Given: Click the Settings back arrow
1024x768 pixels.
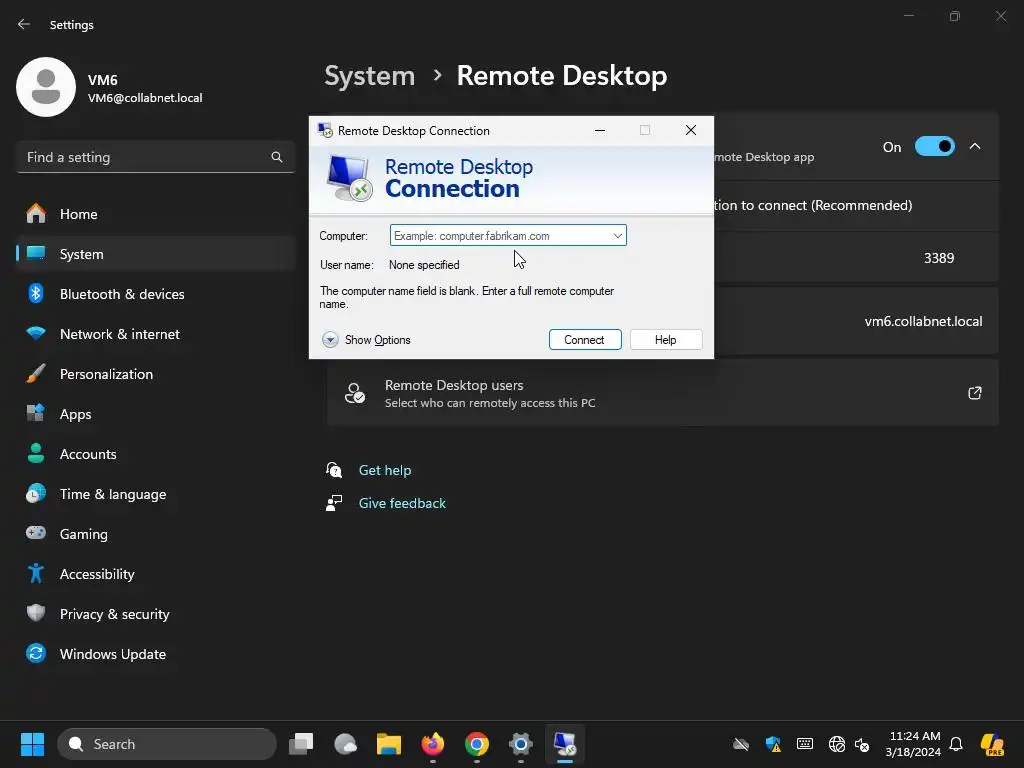Looking at the screenshot, I should [24, 24].
